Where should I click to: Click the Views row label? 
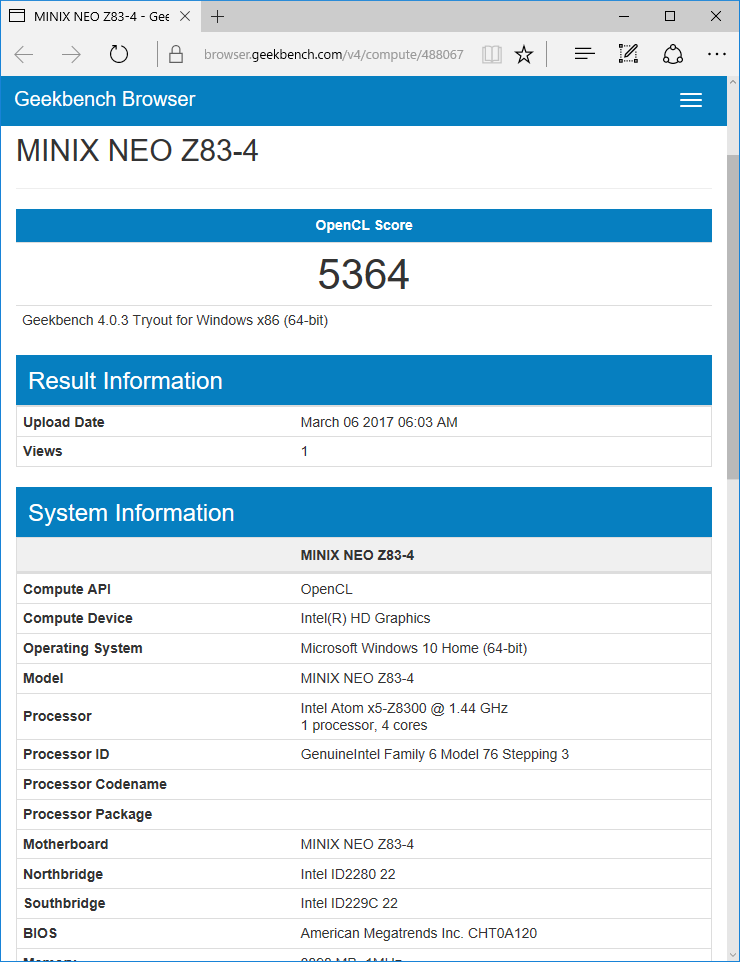tap(42, 451)
